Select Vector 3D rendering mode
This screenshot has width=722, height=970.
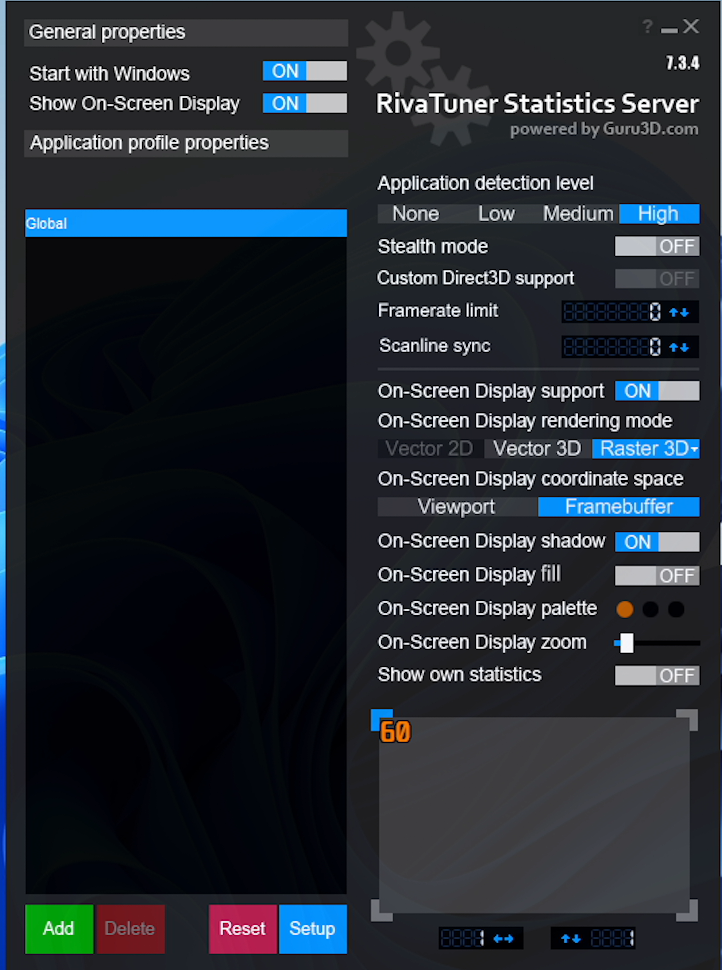pyautogui.click(x=537, y=449)
